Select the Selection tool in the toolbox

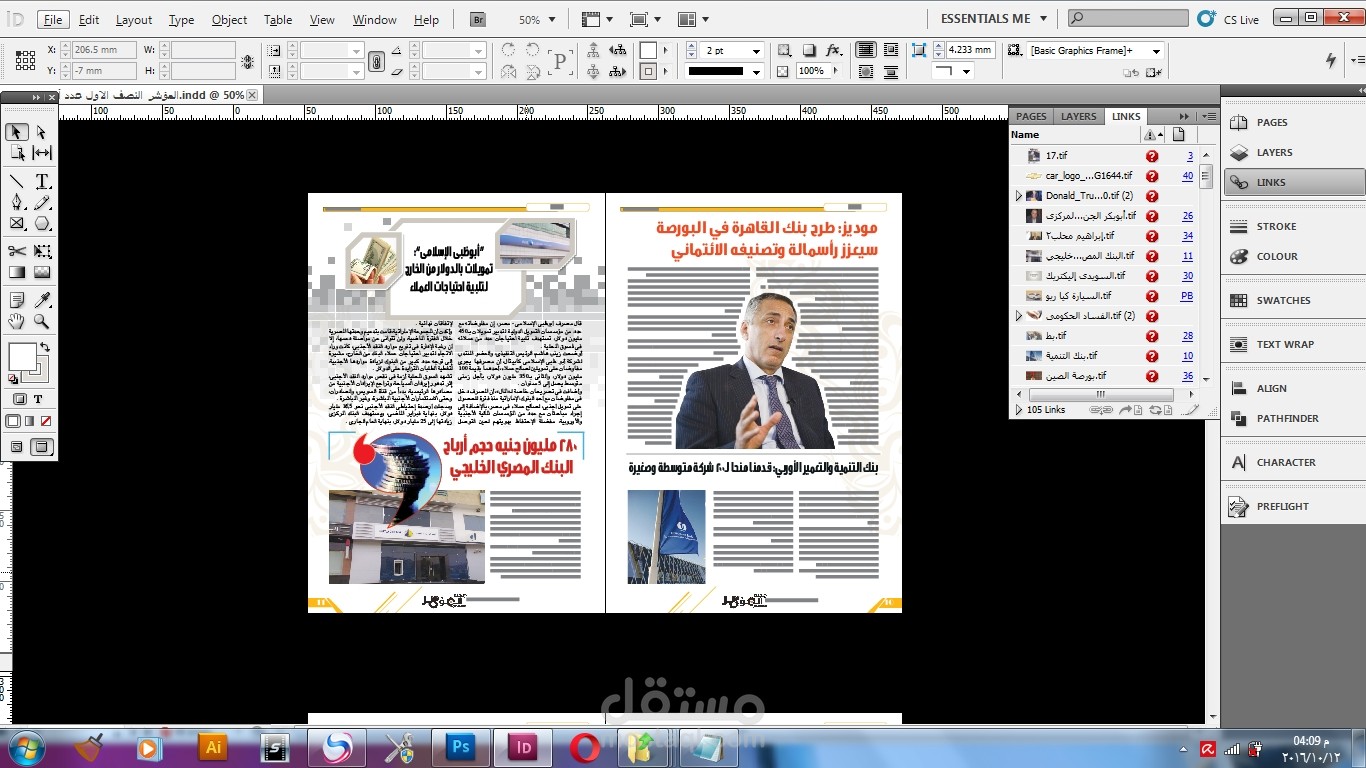pos(17,132)
